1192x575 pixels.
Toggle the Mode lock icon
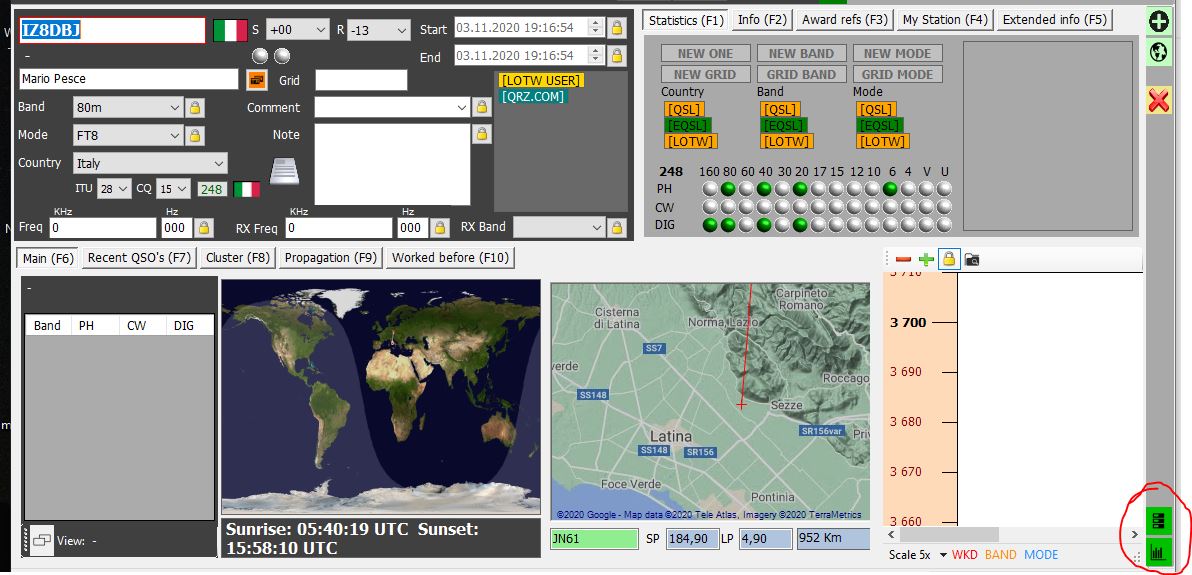coord(195,135)
